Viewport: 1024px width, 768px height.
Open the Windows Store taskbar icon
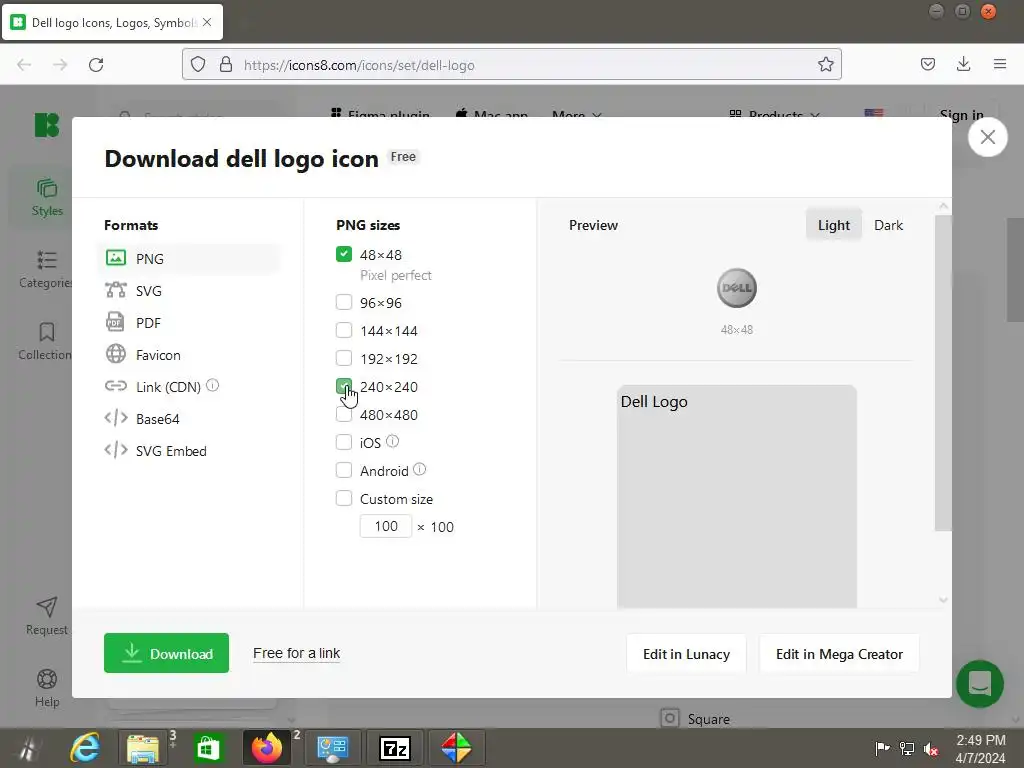click(x=208, y=748)
